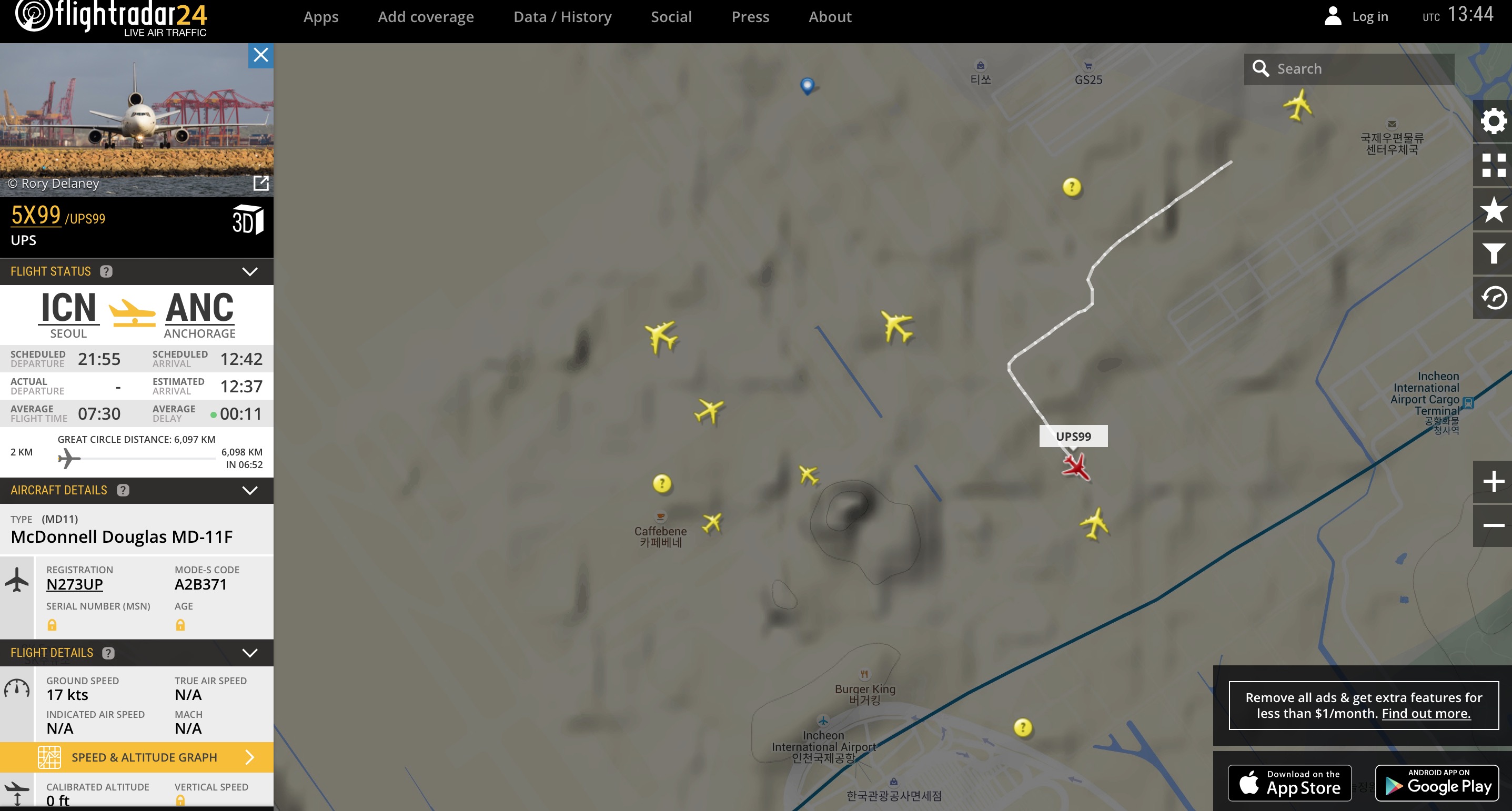Zoom out the map with minus button
This screenshot has width=1512, height=811.
pyautogui.click(x=1493, y=526)
